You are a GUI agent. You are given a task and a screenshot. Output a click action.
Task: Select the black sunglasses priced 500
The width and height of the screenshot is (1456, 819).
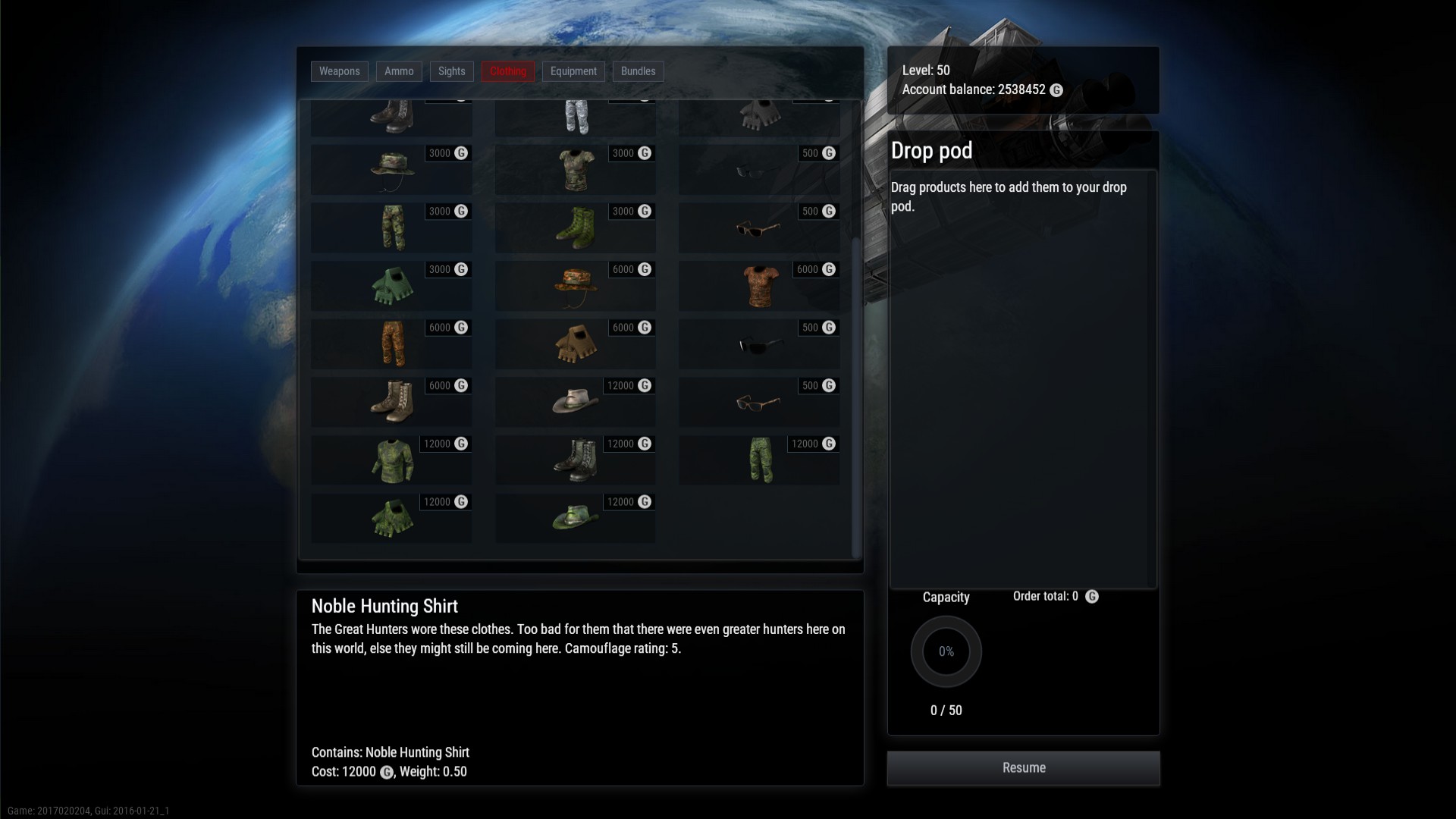tap(759, 344)
